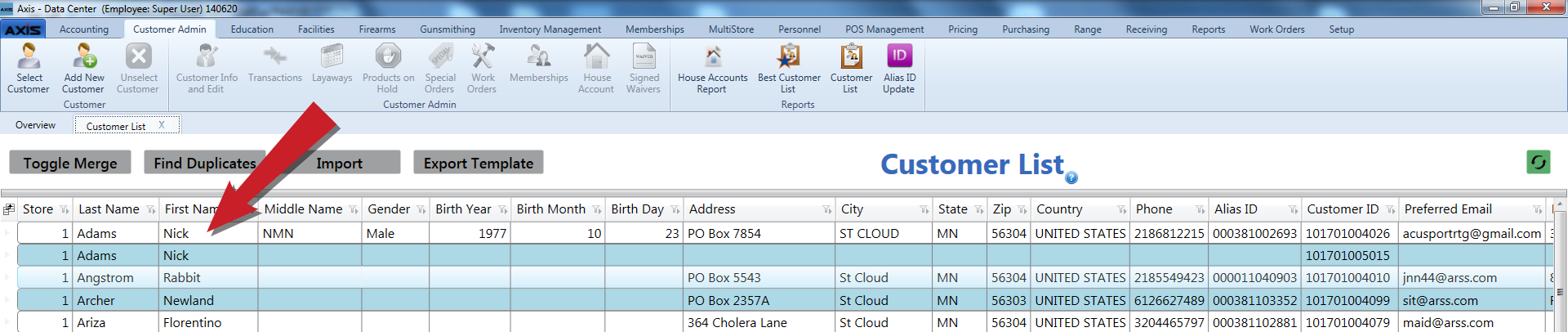The image size is (1568, 332).
Task: Open Add New Customer
Action: pyautogui.click(x=83, y=68)
